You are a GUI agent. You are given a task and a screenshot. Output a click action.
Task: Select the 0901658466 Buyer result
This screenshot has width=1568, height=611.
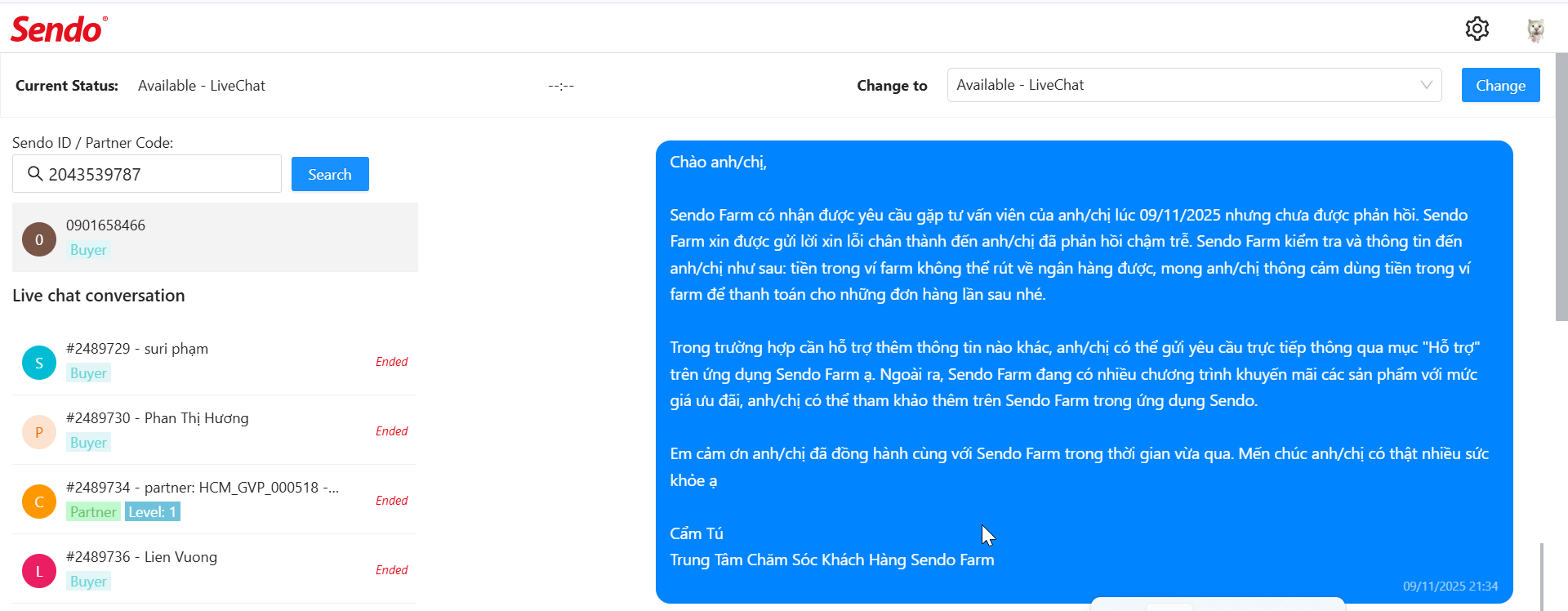(x=215, y=238)
